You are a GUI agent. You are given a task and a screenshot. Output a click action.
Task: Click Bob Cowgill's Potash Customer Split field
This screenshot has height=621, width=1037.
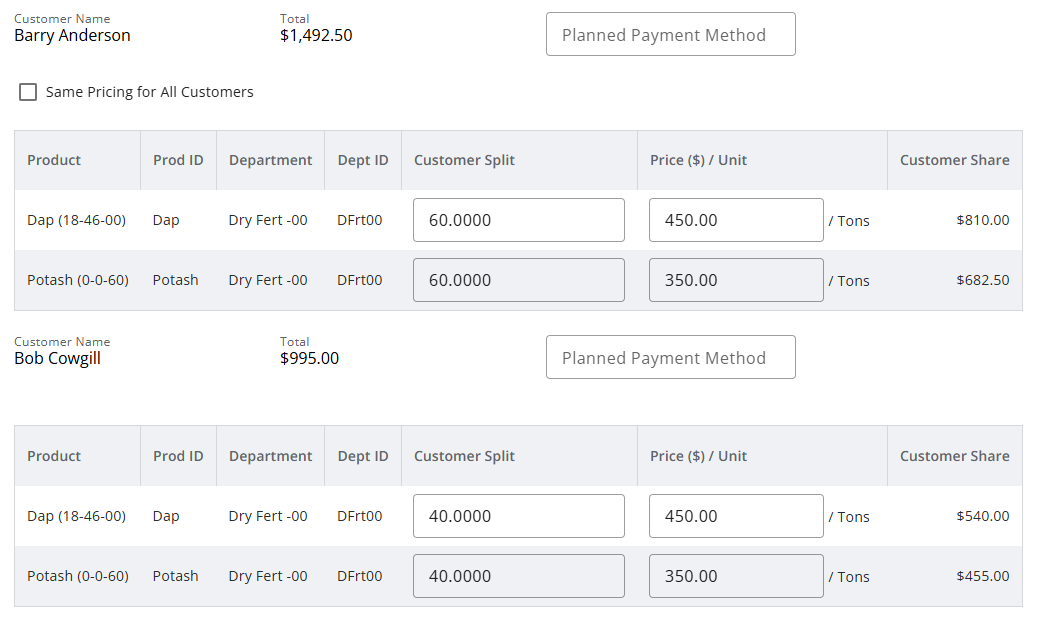click(518, 576)
